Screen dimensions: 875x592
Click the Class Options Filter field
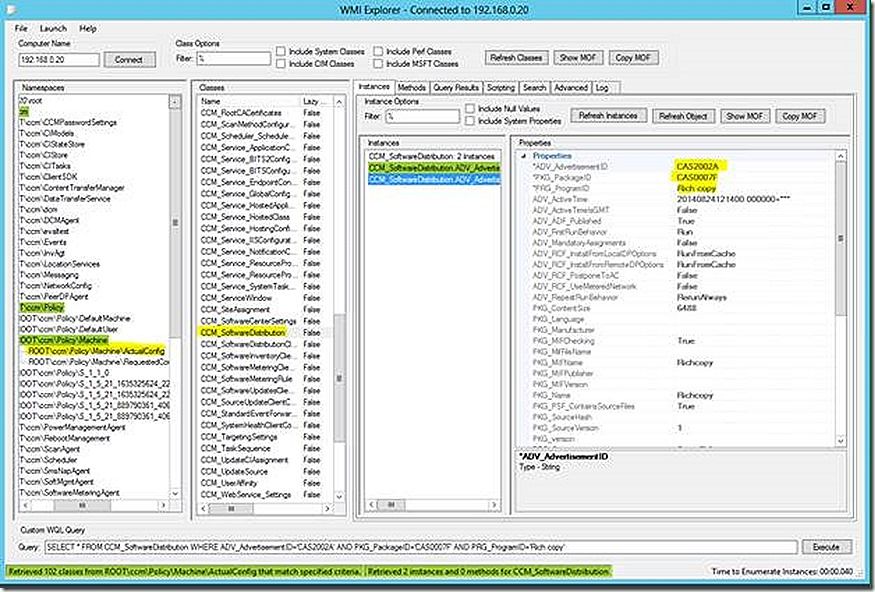click(233, 58)
